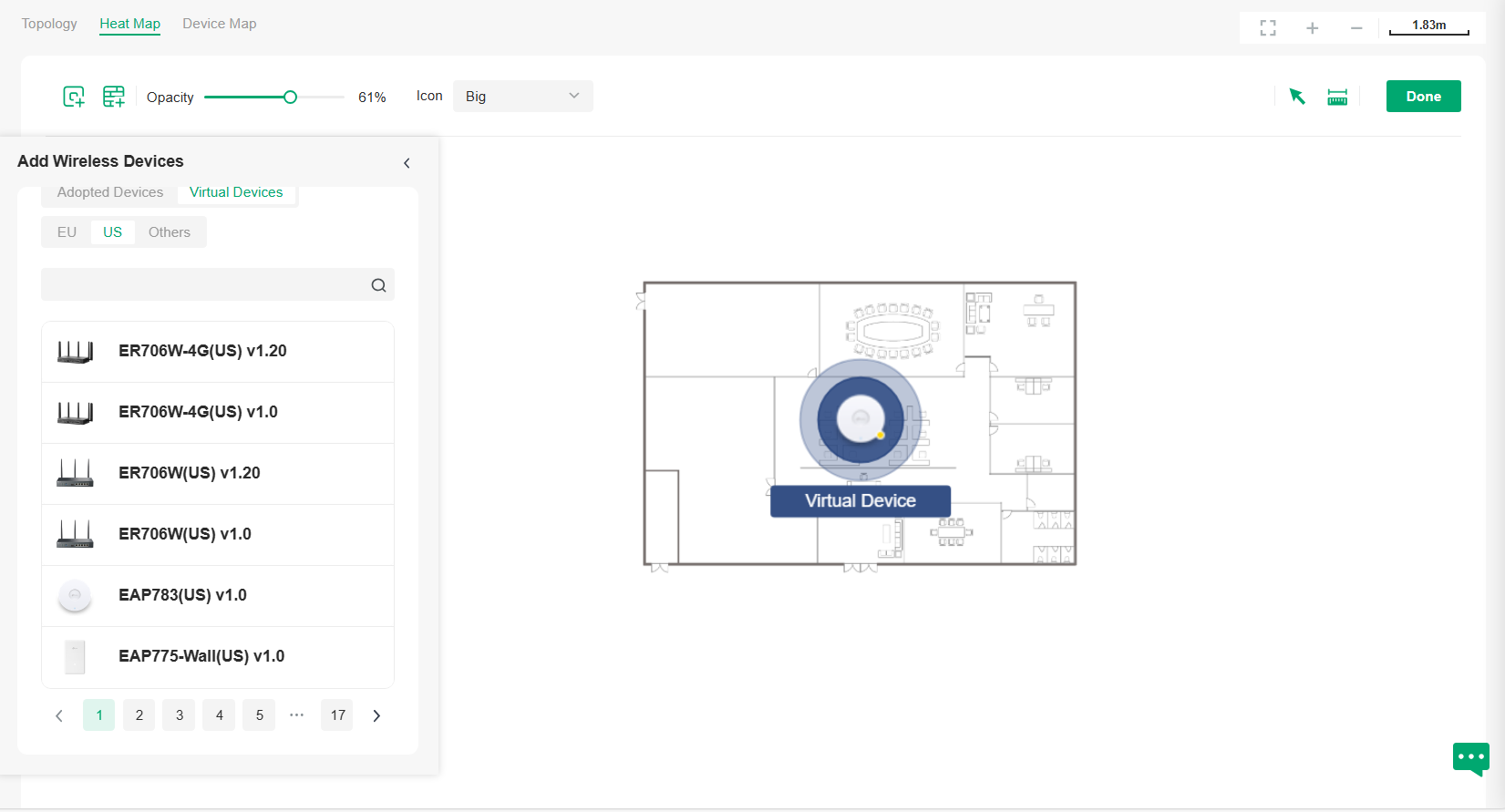The width and height of the screenshot is (1505, 812).
Task: Zoom in with the plus icon
Action: point(1312,28)
